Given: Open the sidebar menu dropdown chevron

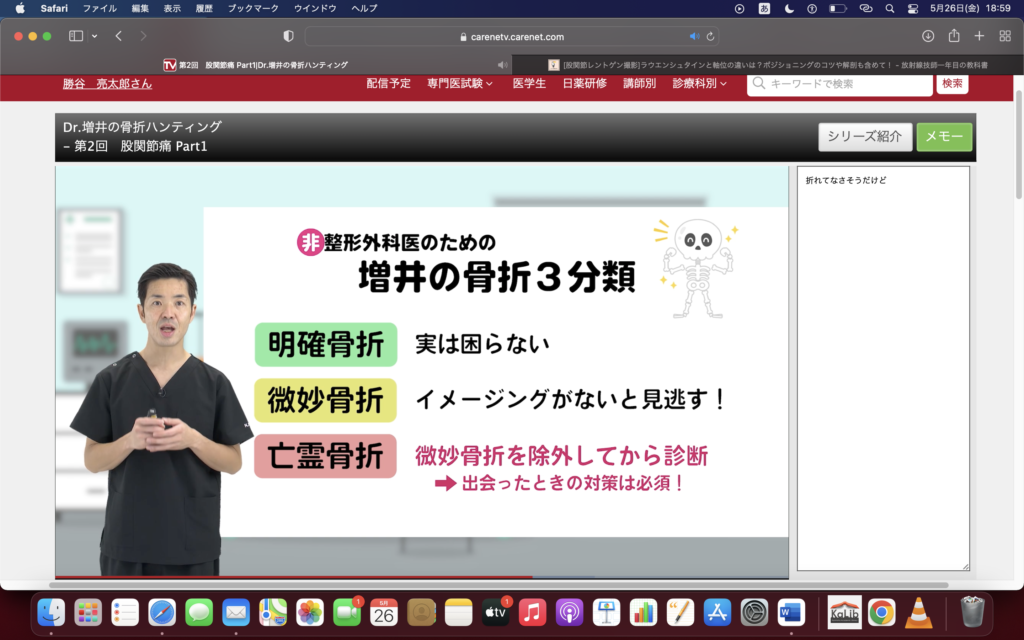Looking at the screenshot, I should [95, 36].
